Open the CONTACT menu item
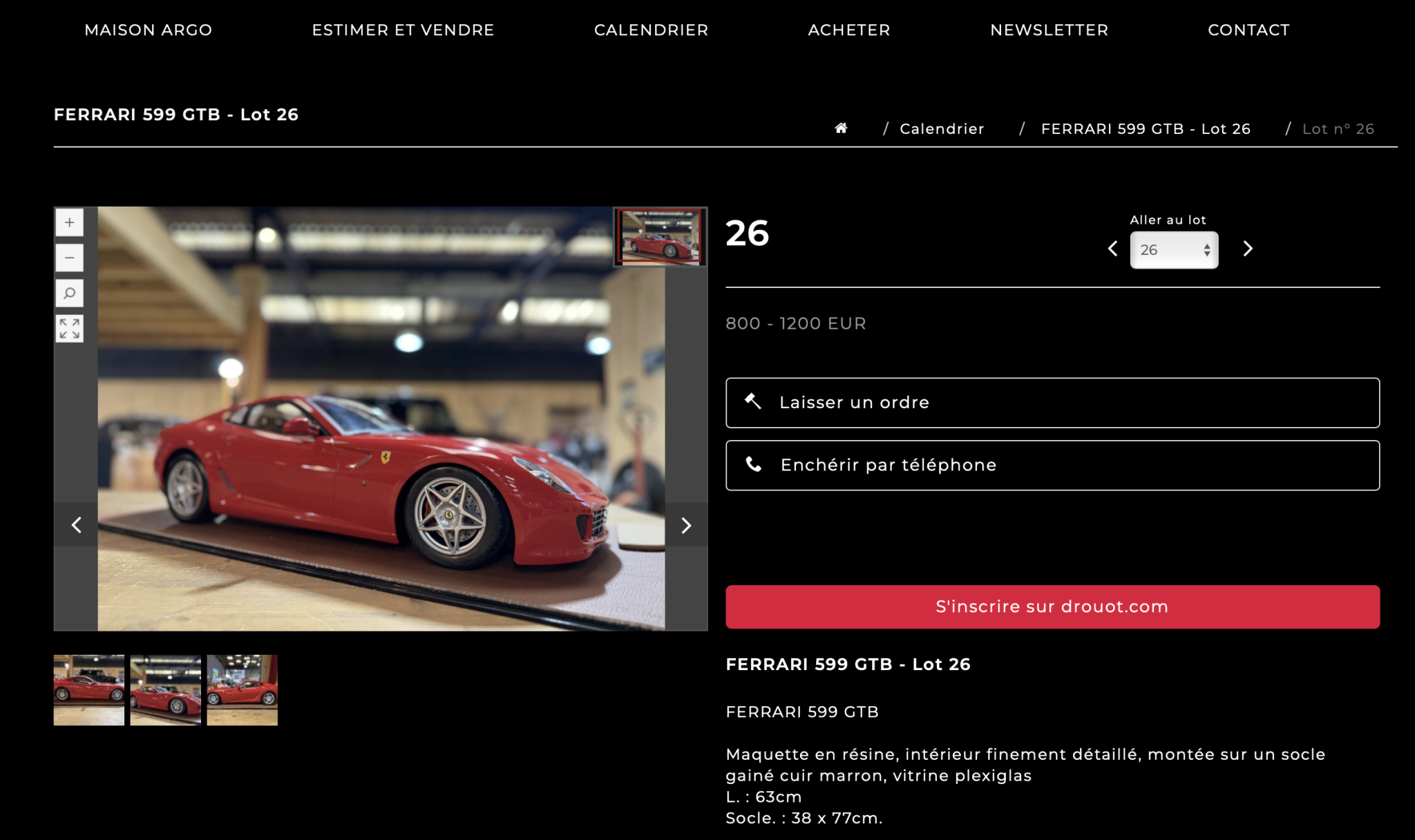 coord(1248,30)
